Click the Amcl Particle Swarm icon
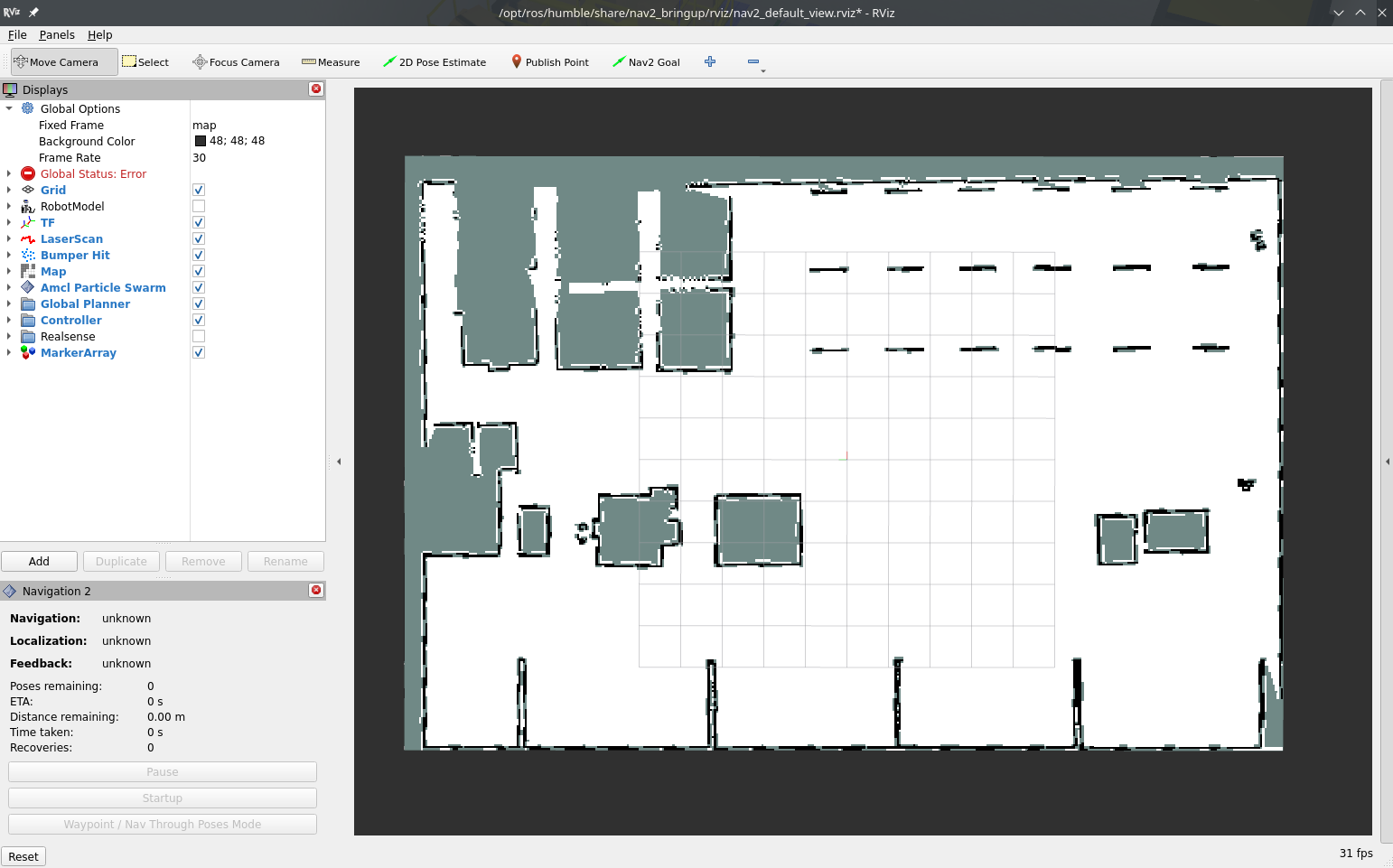1393x868 pixels. 28,287
